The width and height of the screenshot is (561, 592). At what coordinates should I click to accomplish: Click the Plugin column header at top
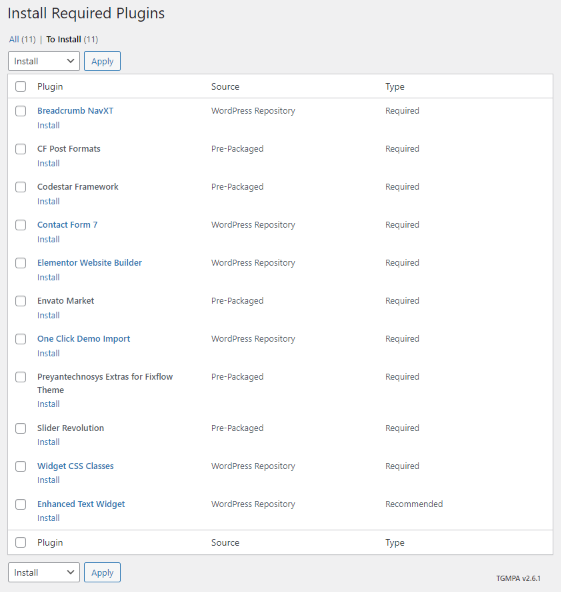point(50,87)
